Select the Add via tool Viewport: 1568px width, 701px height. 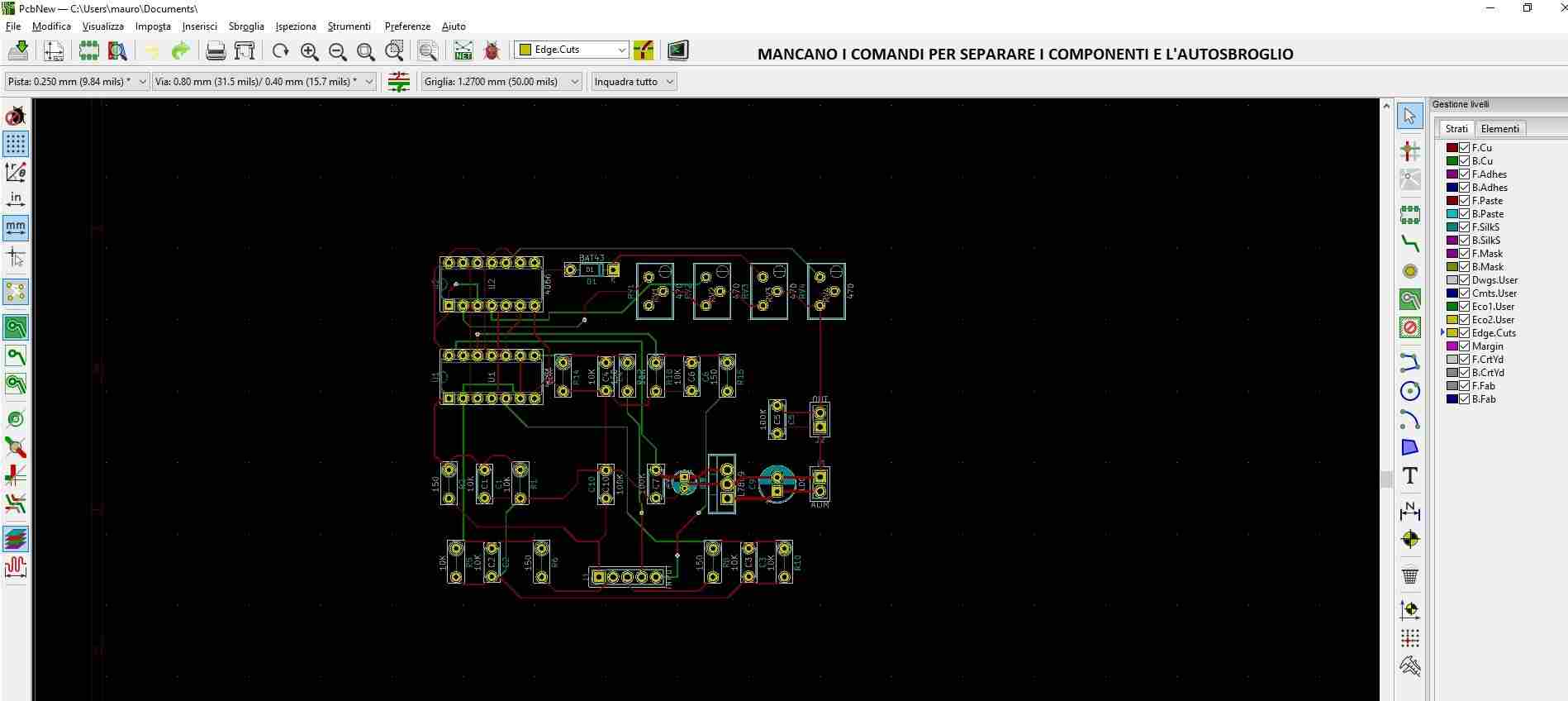point(1410,271)
